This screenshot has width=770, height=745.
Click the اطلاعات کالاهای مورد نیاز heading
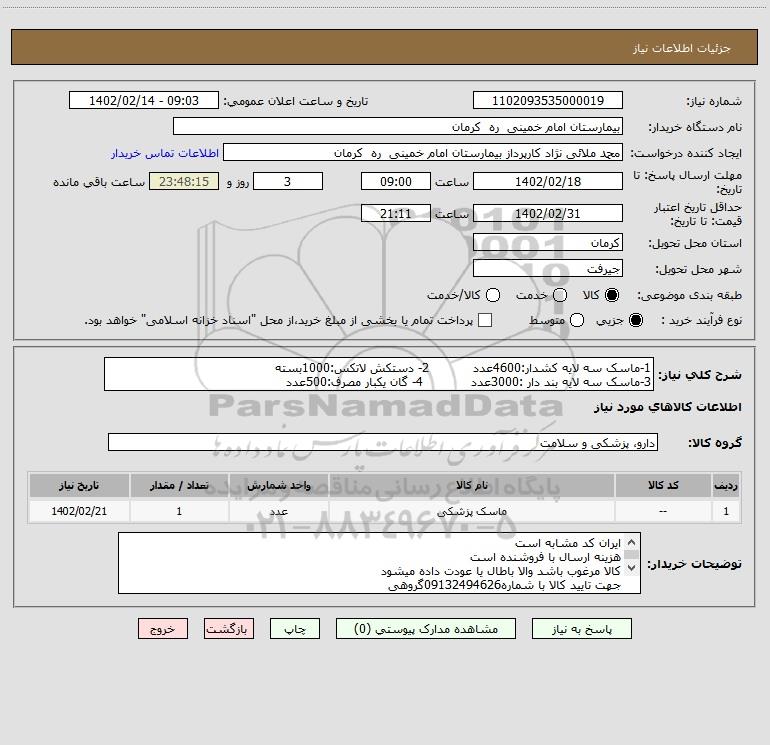coord(668,407)
